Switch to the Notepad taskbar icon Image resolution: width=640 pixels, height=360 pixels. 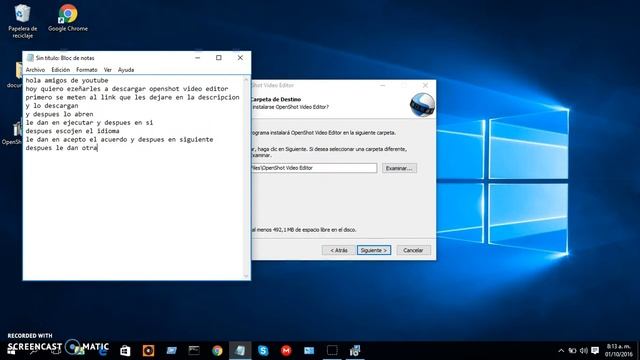pos(240,351)
